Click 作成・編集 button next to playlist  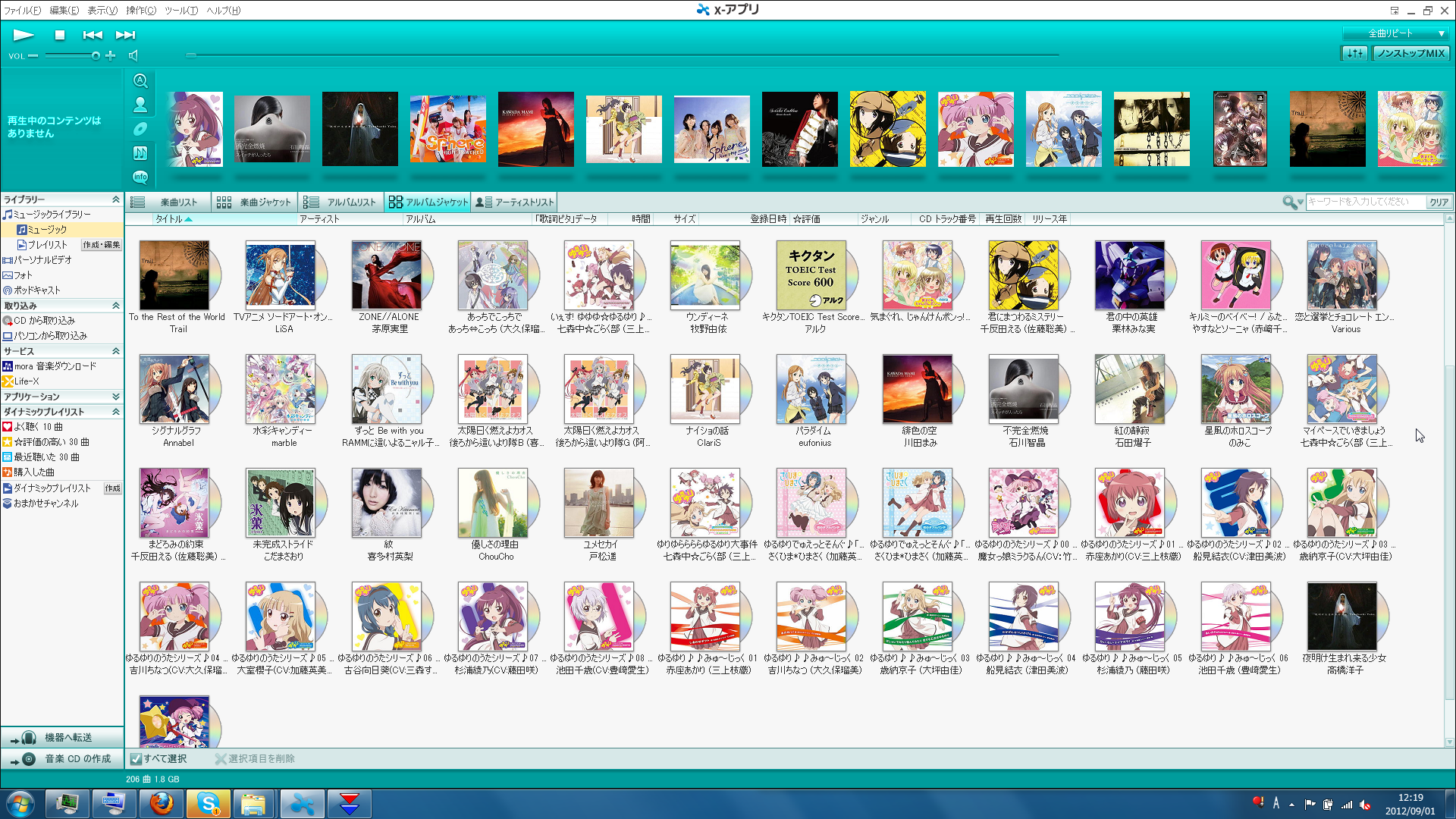click(102, 245)
